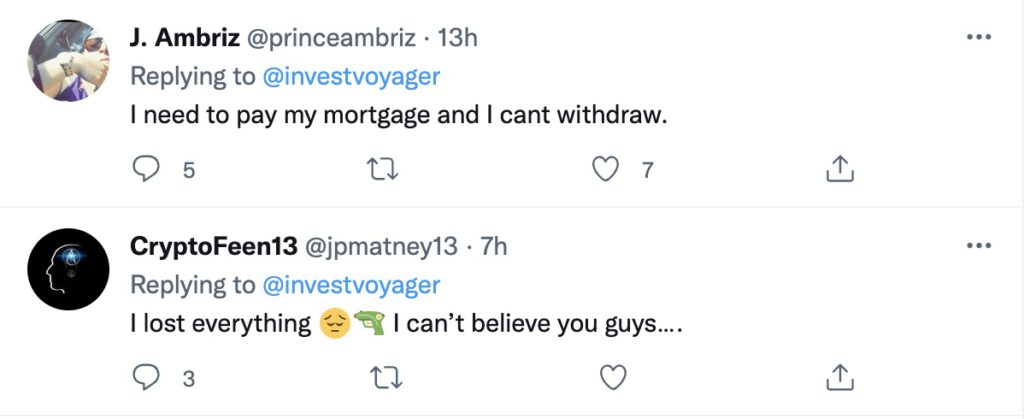Viewport: 1024px width, 419px height.
Task: Open @investvoyager link in CryptoFeen13's reply
Action: click(x=351, y=285)
